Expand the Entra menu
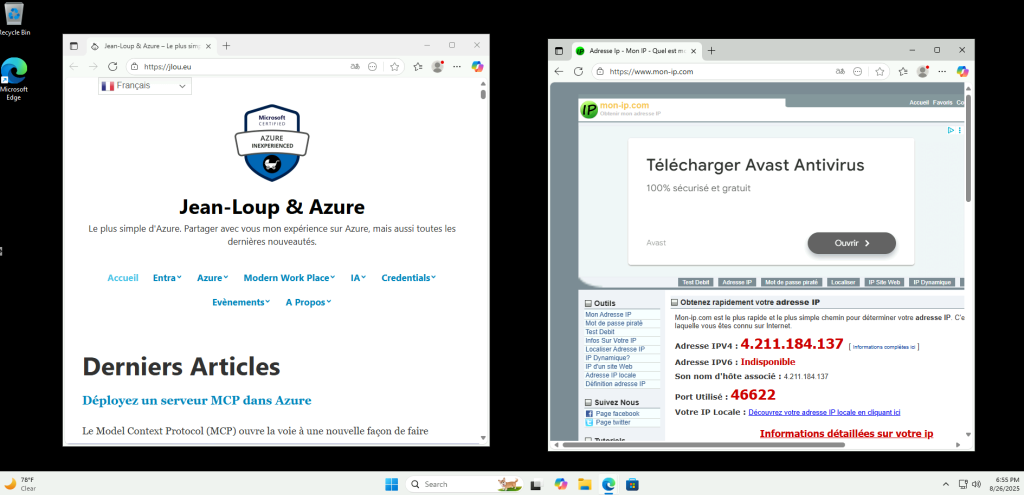The width and height of the screenshot is (1024, 495). (167, 278)
